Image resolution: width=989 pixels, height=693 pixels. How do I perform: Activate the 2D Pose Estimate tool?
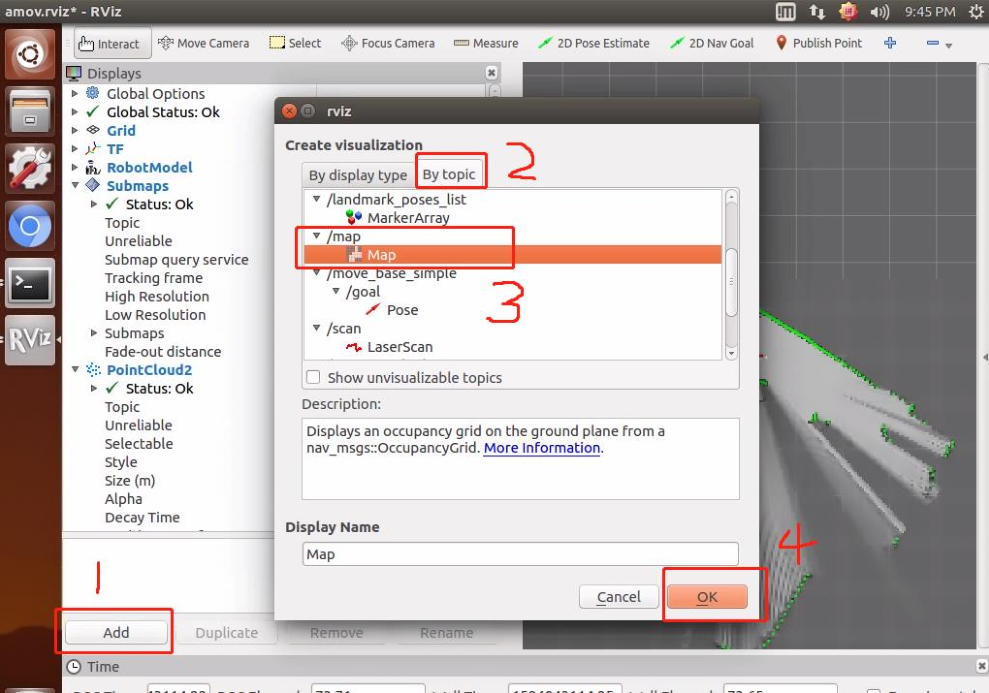pyautogui.click(x=594, y=43)
